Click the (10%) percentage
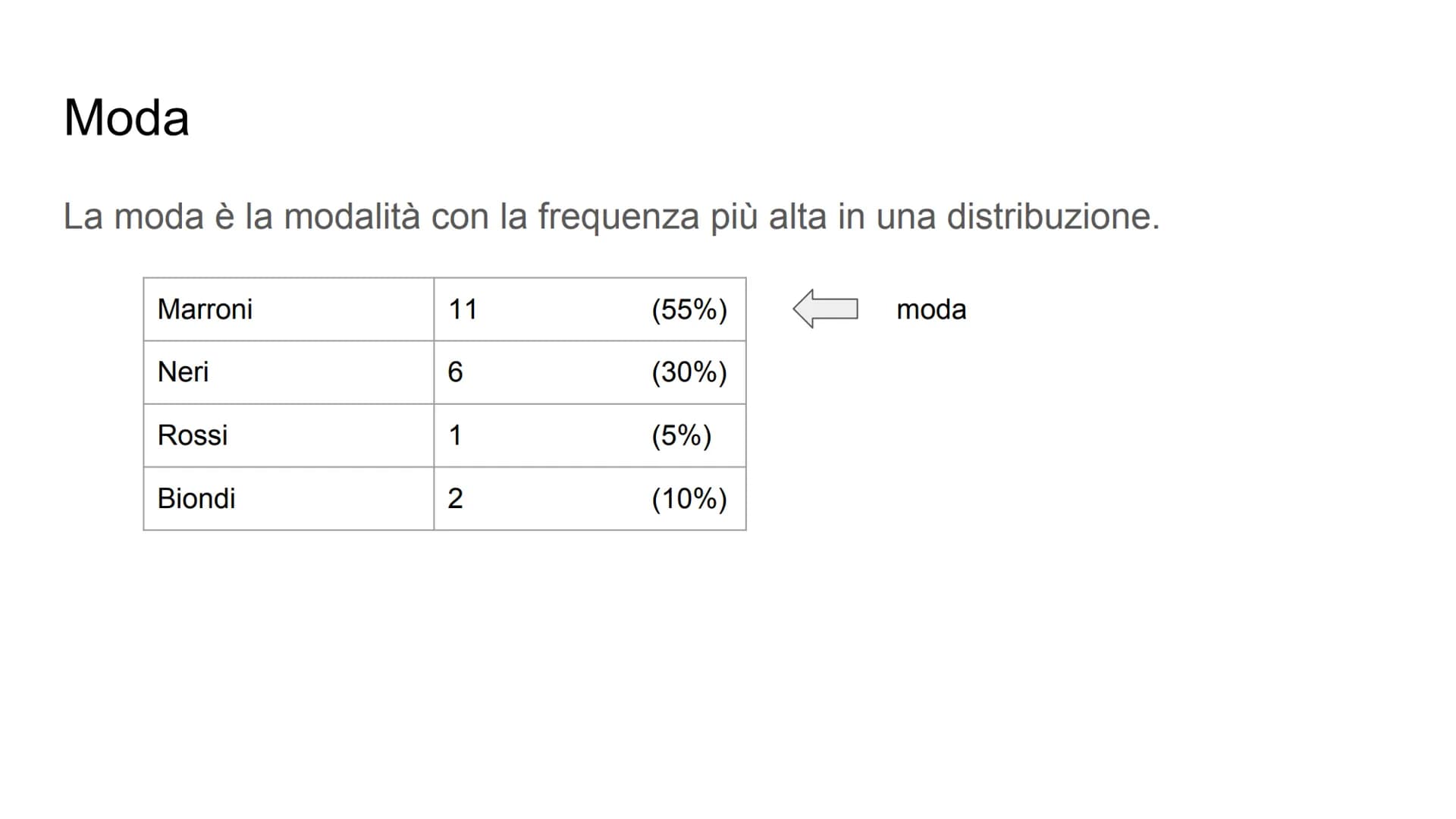Viewport: 1456px width, 819px height. click(x=689, y=498)
